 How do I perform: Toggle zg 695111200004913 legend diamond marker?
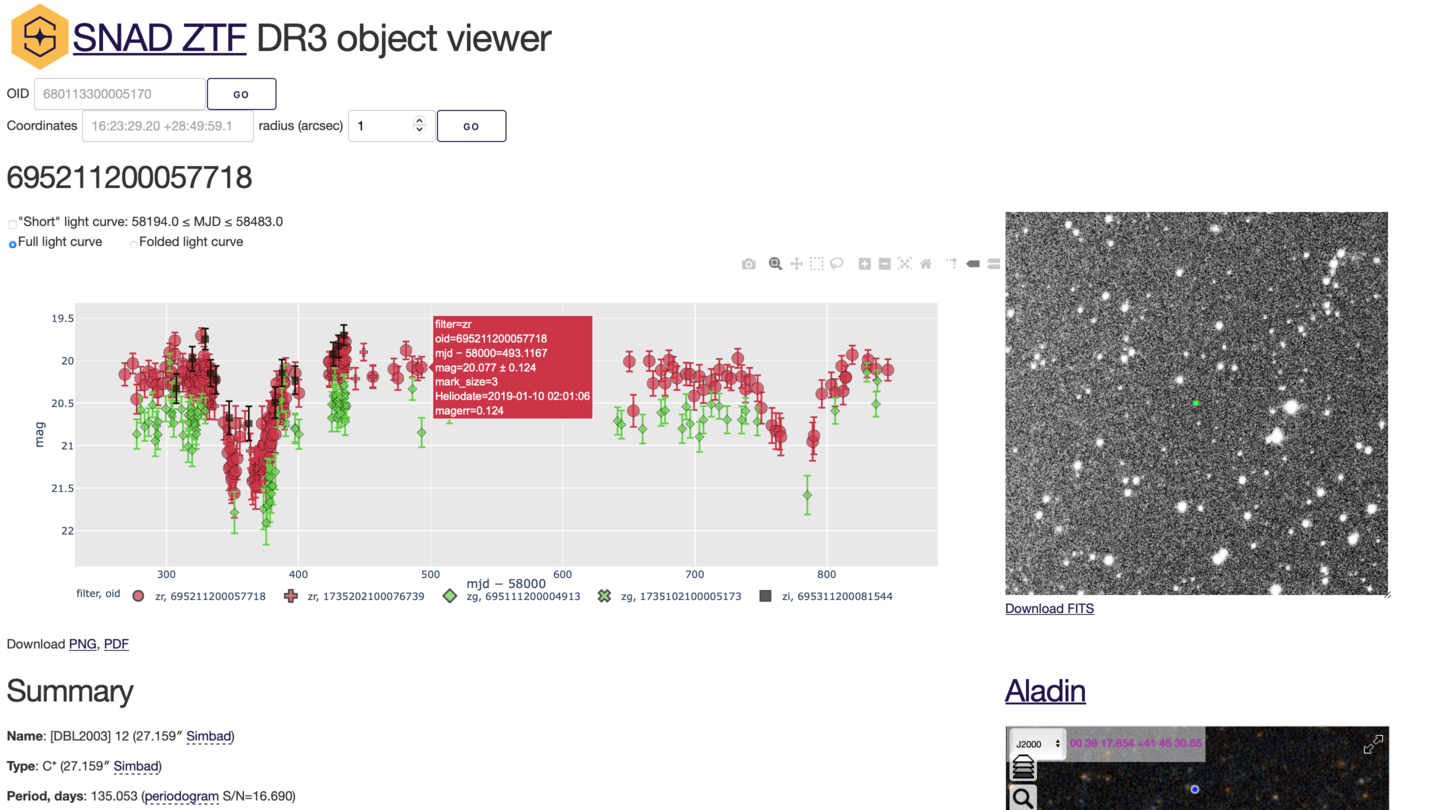(x=450, y=596)
